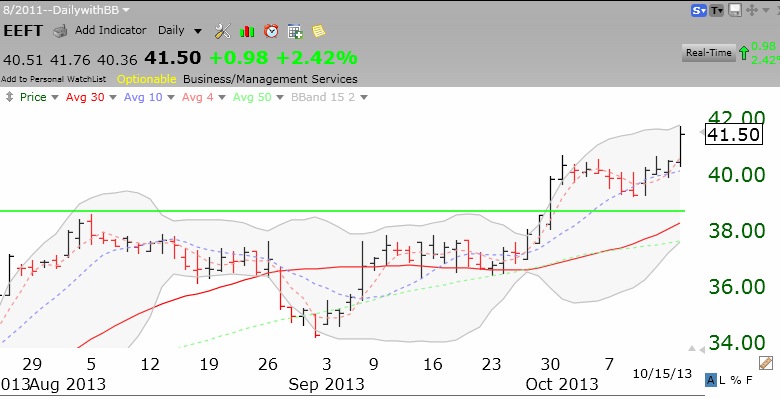This screenshot has width=780, height=399.
Task: Click the +2.42% percent change value
Action: click(316, 58)
